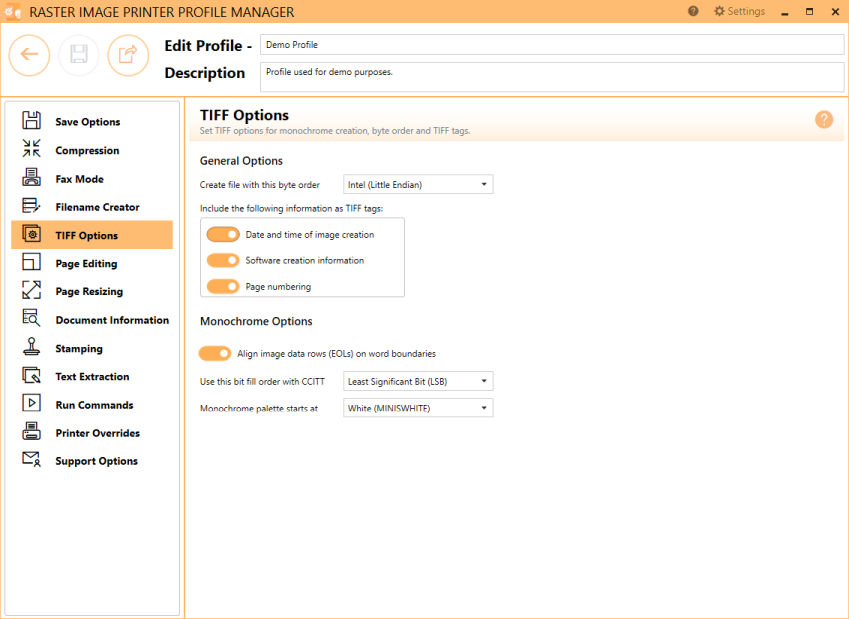Click the Page Resizing arrows icon

pyautogui.click(x=31, y=290)
